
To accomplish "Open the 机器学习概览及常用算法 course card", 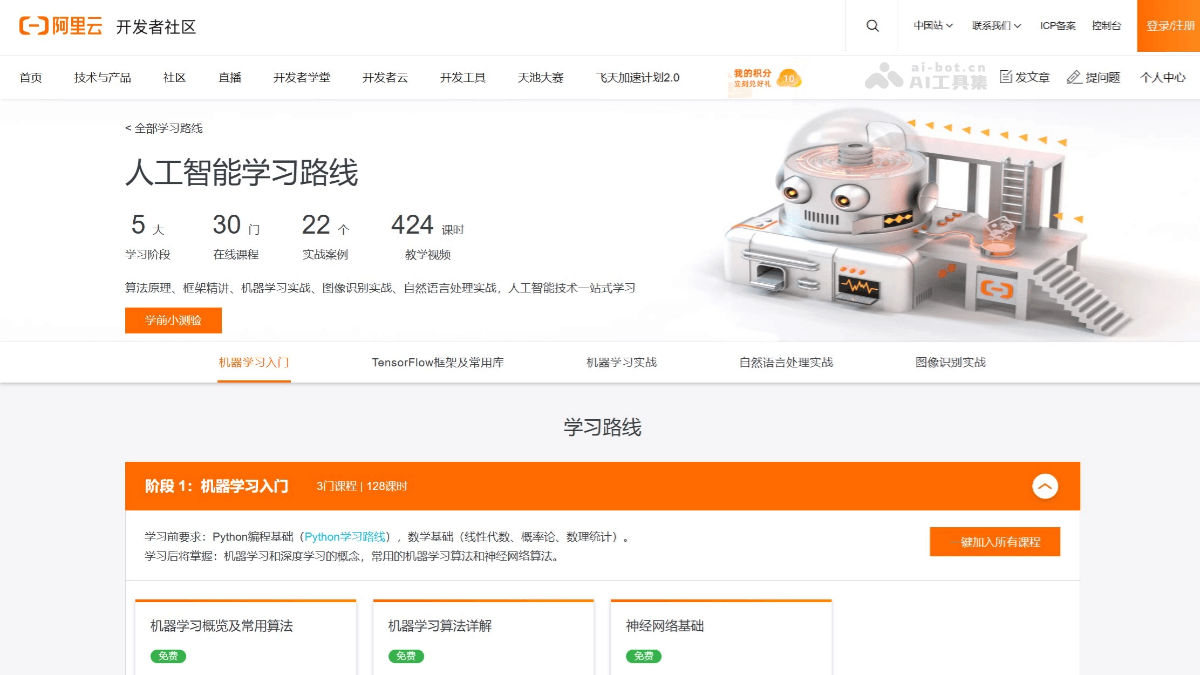I will point(245,626).
